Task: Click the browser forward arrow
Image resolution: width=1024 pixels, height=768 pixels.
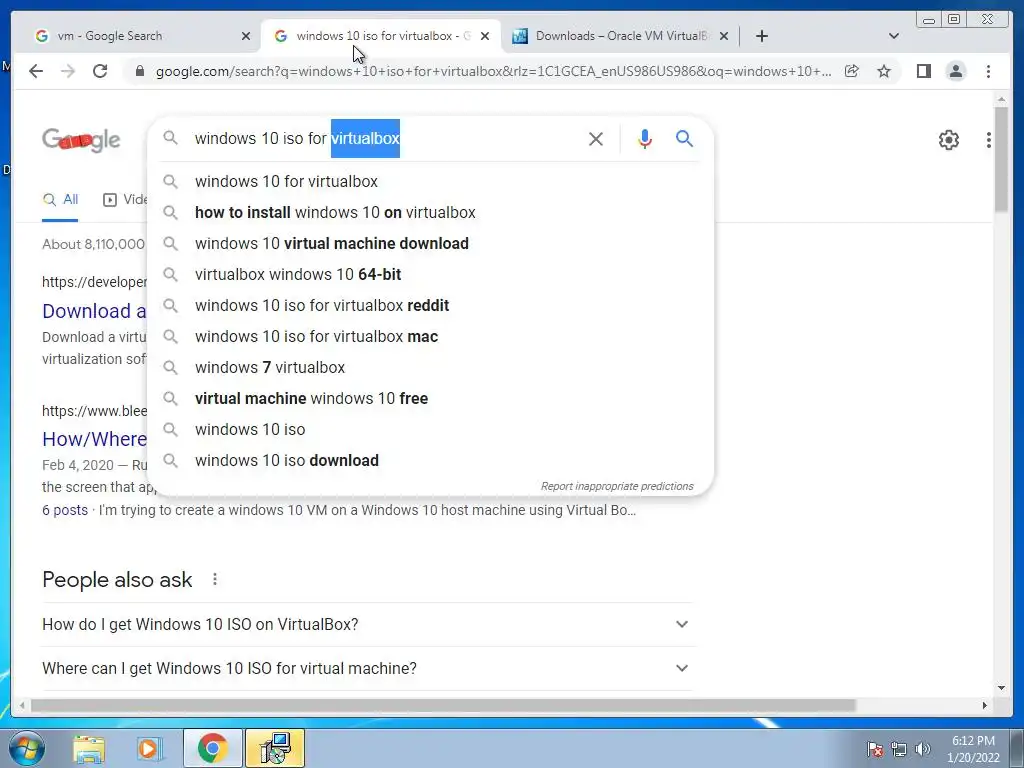Action: [68, 71]
